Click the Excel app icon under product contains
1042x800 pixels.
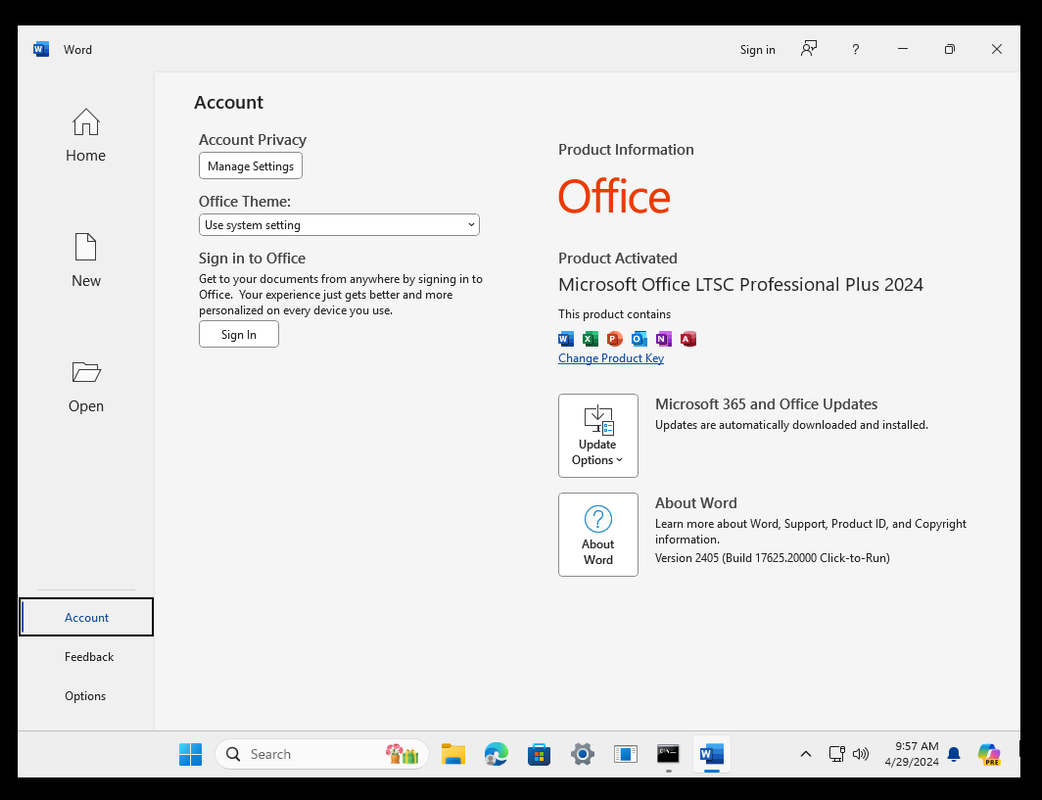coord(590,339)
